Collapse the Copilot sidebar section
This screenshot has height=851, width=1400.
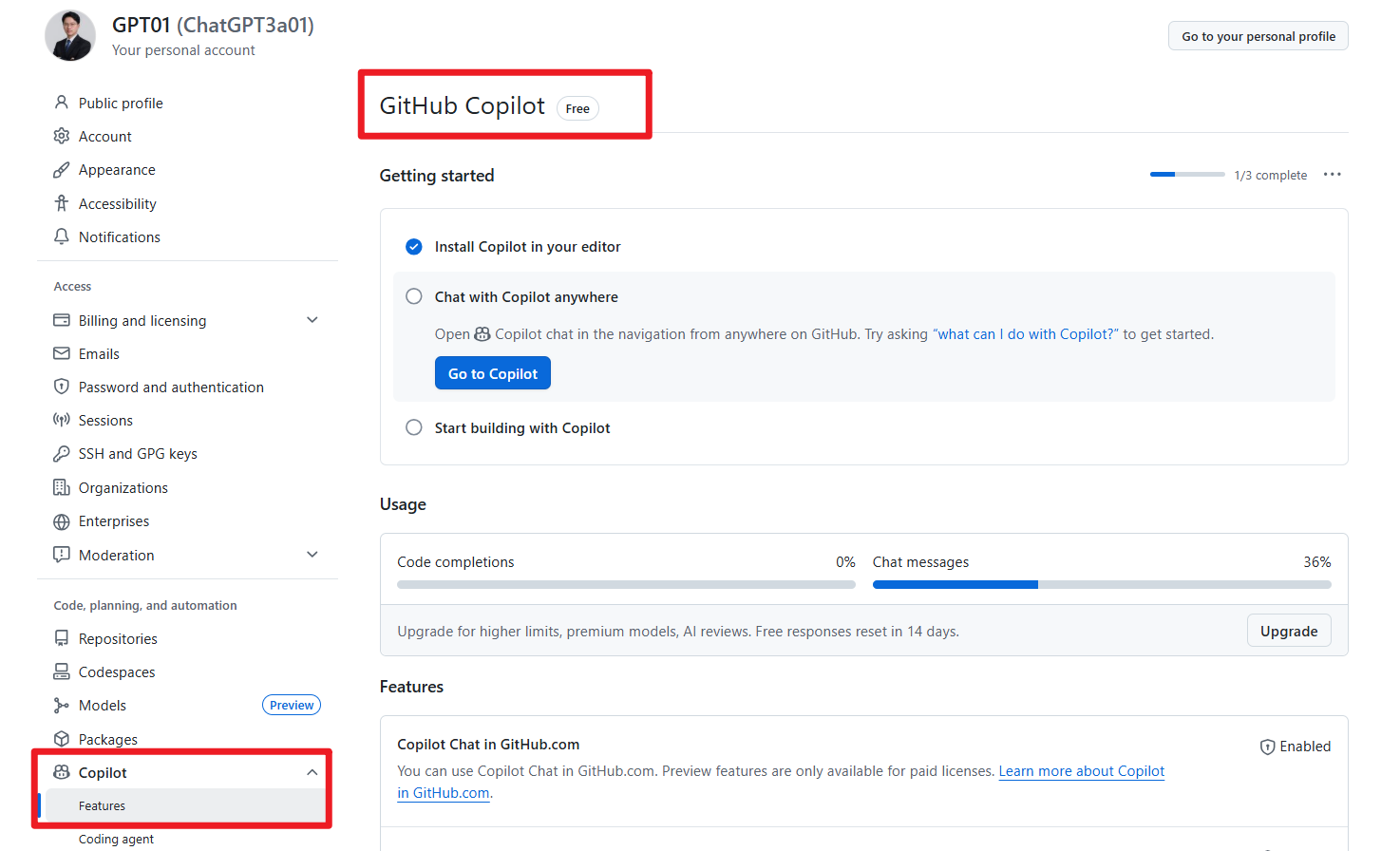coord(312,771)
